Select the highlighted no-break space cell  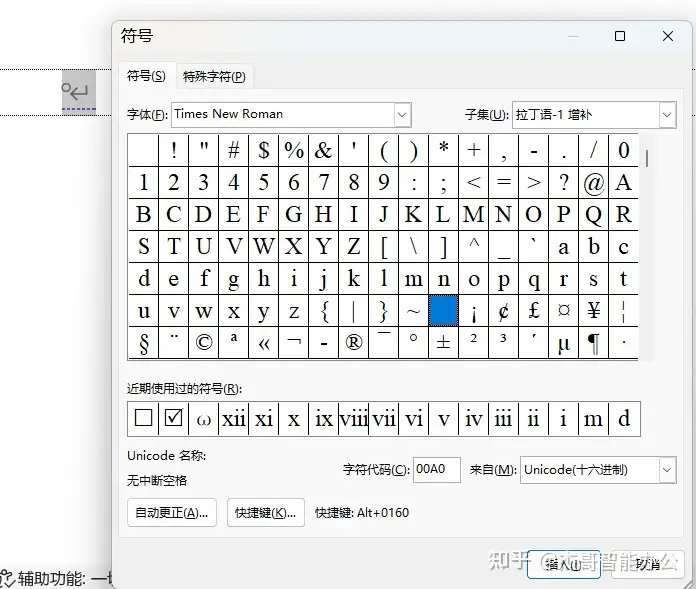tap(443, 310)
